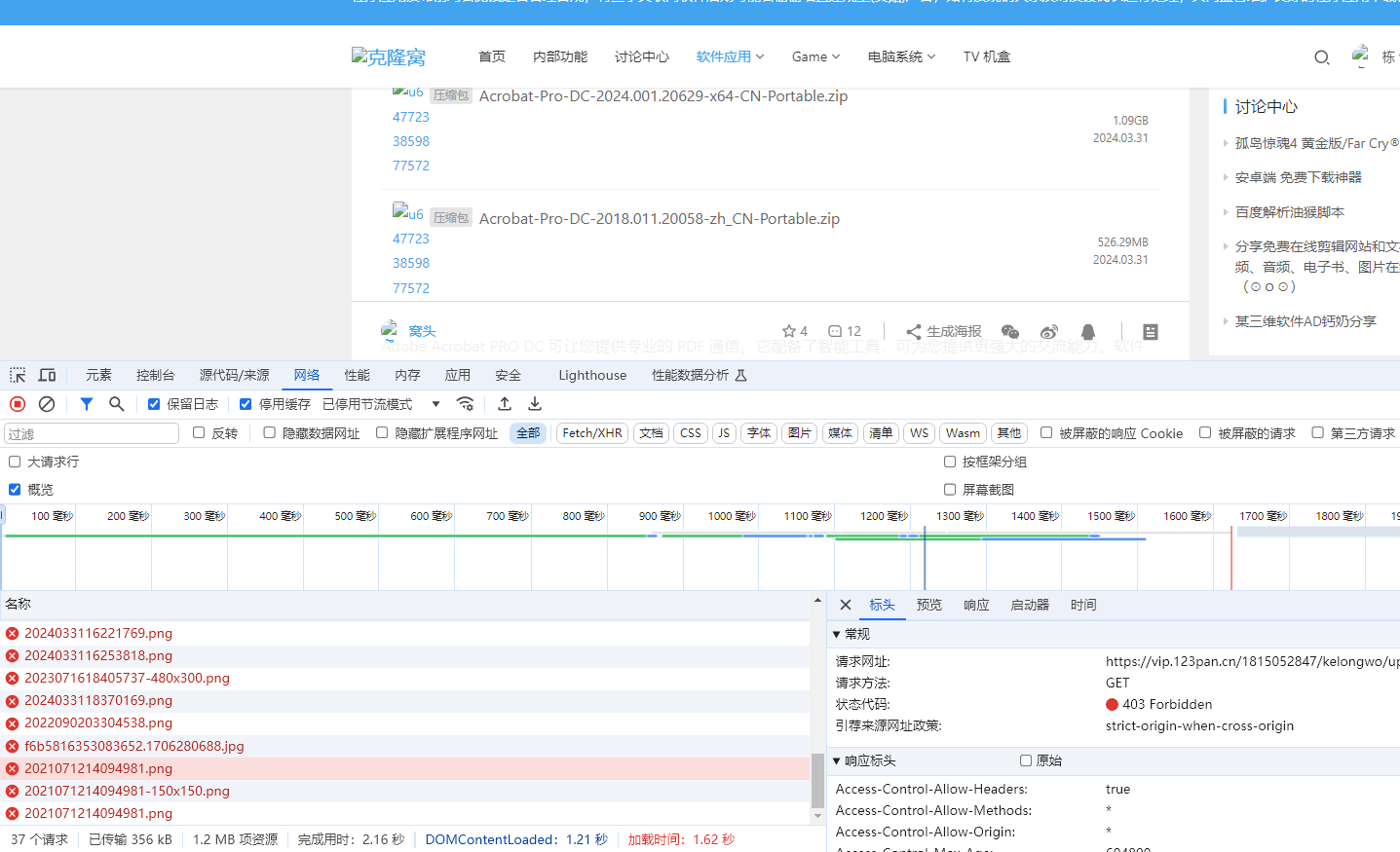Viewport: 1400px width, 852px height.
Task: Stop recording network log
Action: 18,404
